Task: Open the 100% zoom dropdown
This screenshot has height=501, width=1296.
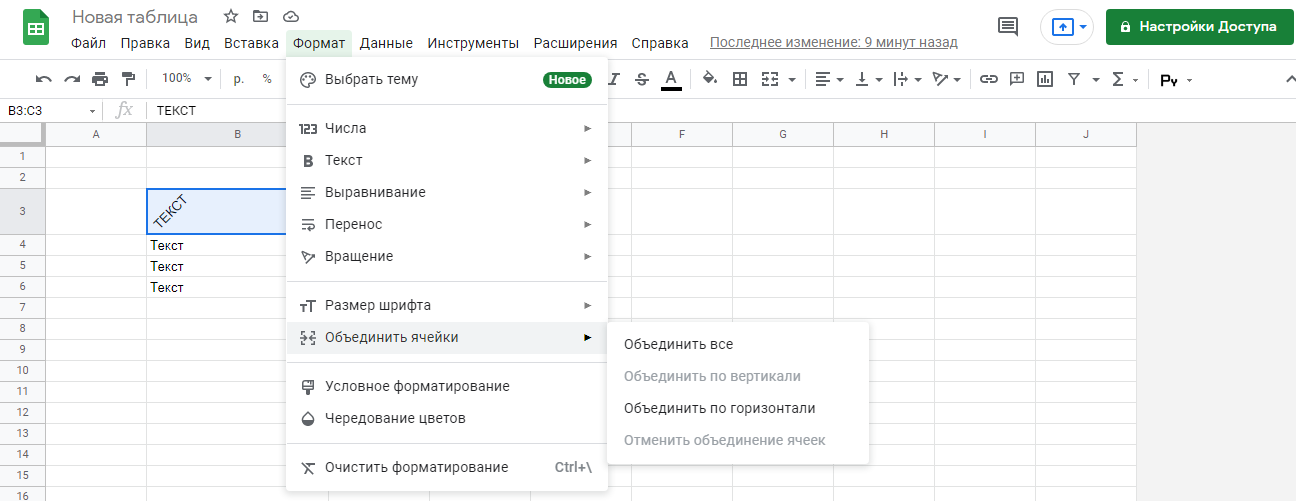Action: pyautogui.click(x=187, y=79)
